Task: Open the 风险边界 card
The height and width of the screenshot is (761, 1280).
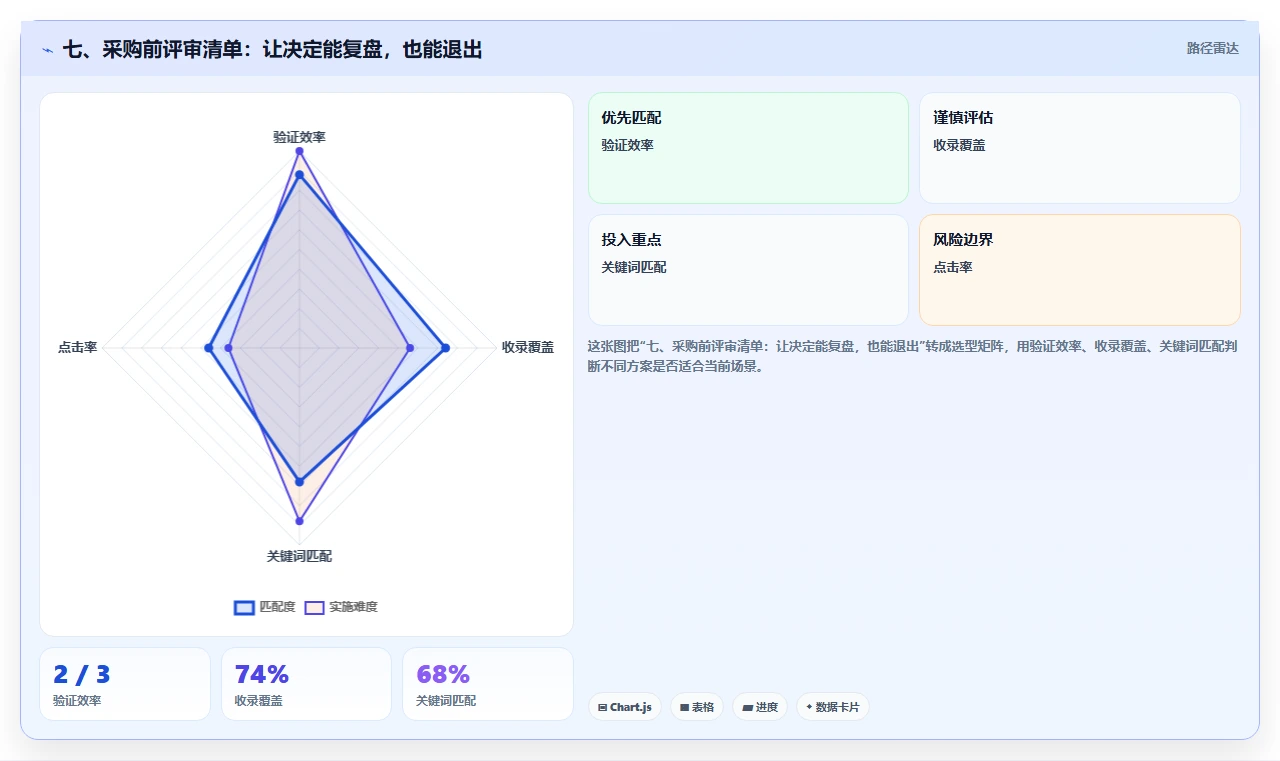Action: (x=1080, y=270)
